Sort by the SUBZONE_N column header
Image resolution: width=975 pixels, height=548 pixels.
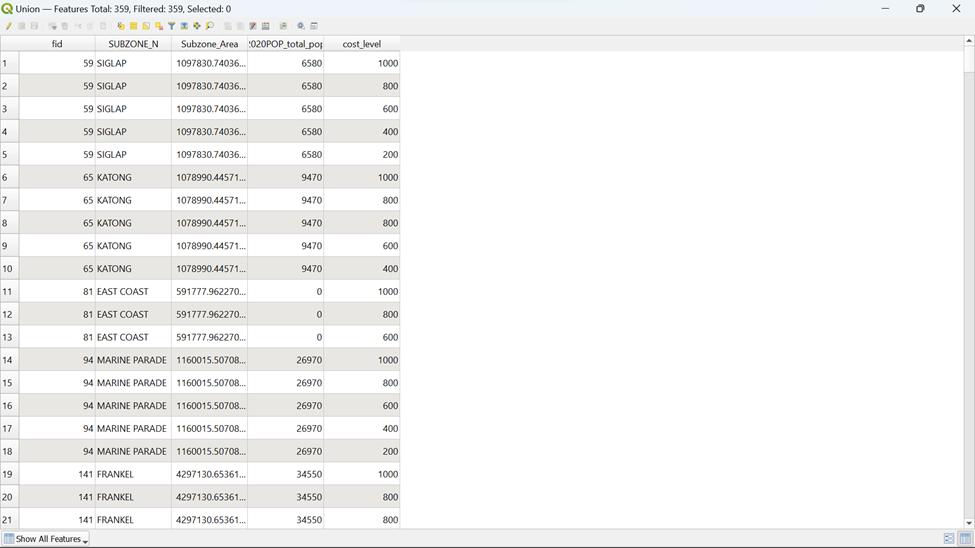click(133, 44)
